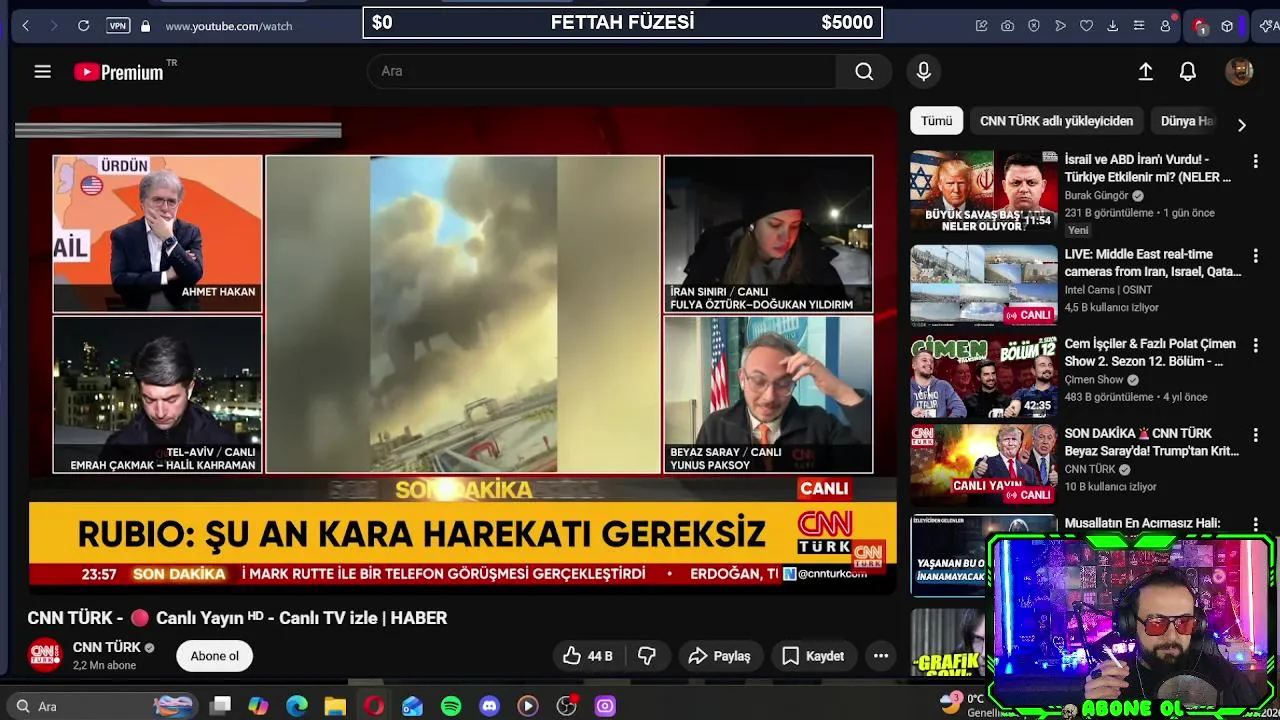Image resolution: width=1280 pixels, height=720 pixels.
Task: Add bookmark with the heart icon
Action: (x=1086, y=26)
